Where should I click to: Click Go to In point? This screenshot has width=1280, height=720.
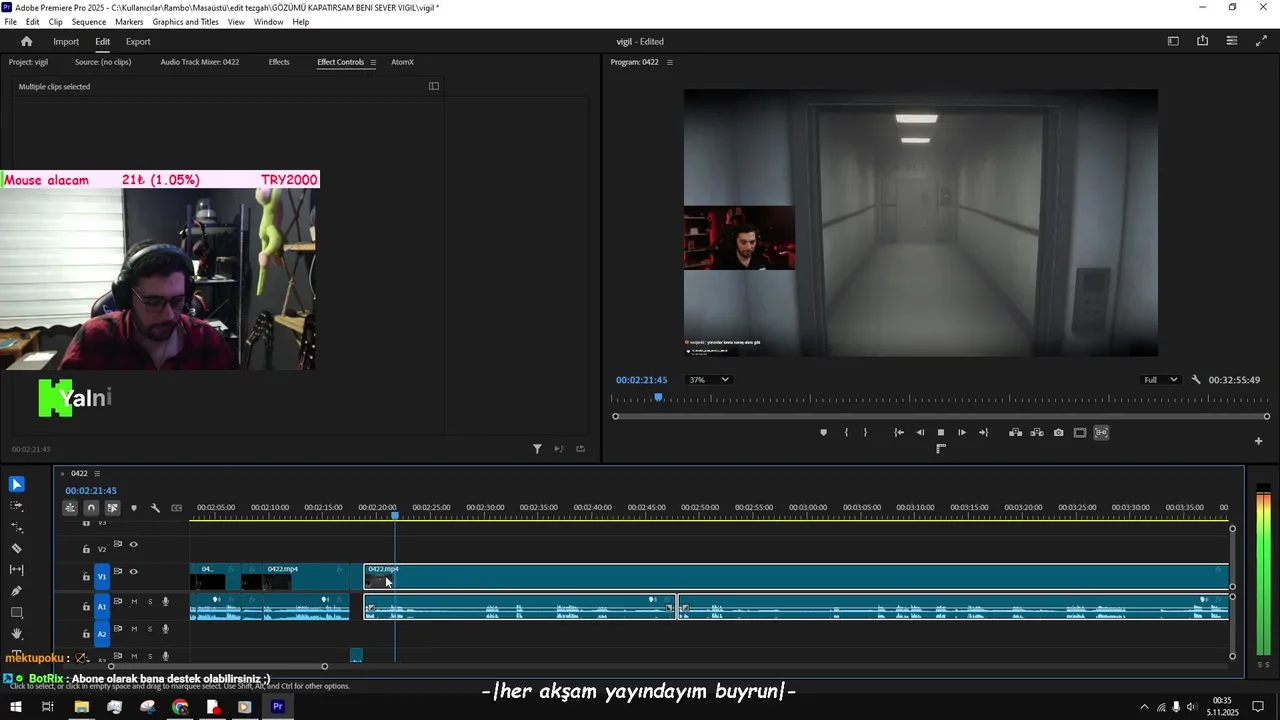(x=899, y=433)
